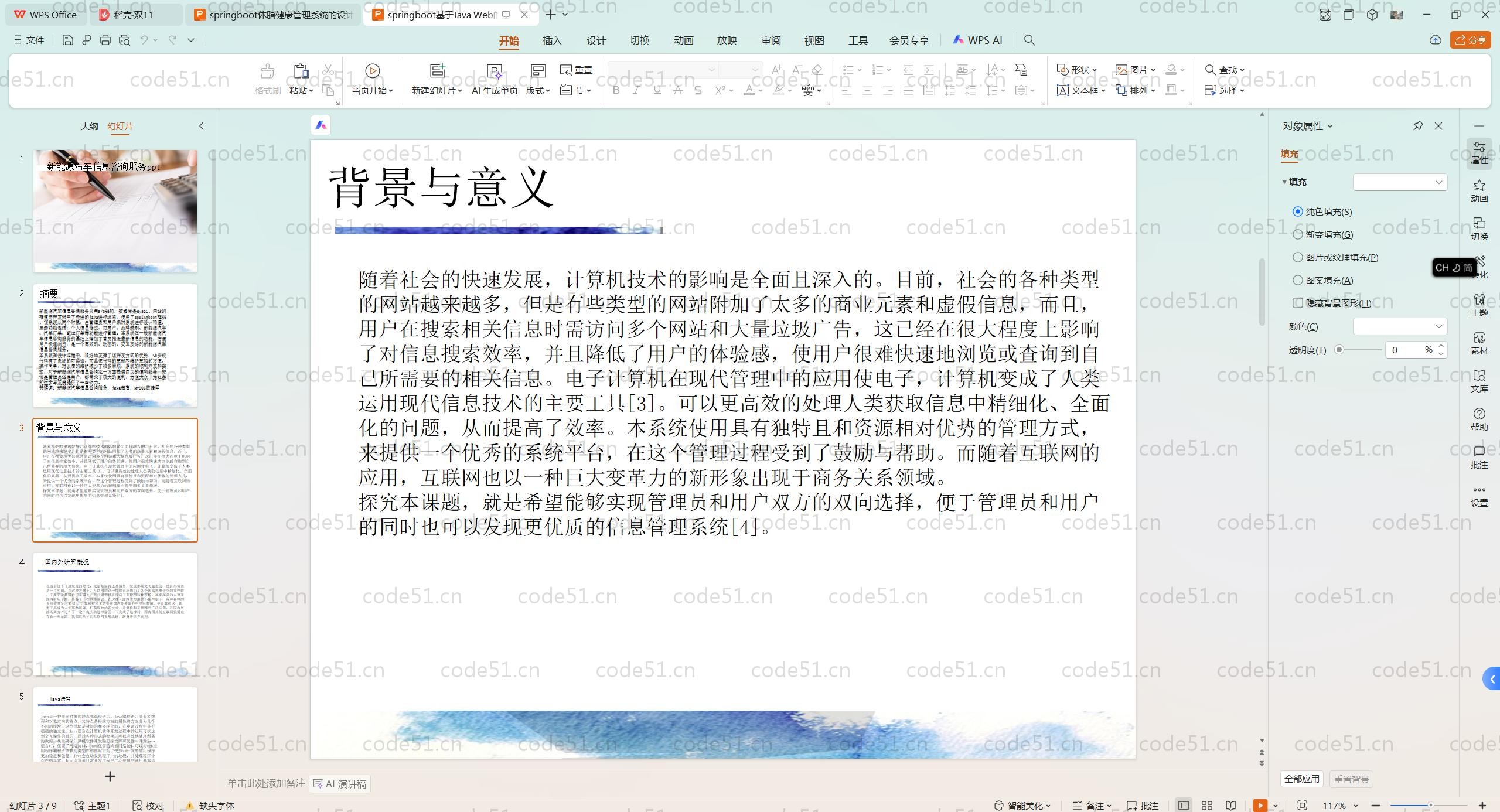Image resolution: width=1500 pixels, height=812 pixels.
Task: Click the 全部应用 button
Action: click(1301, 779)
